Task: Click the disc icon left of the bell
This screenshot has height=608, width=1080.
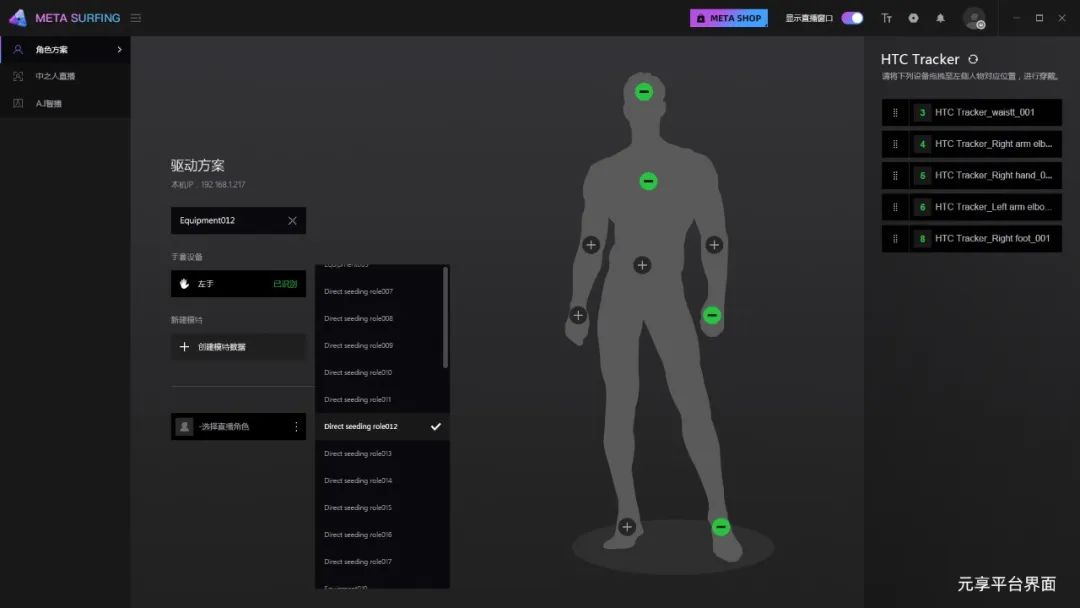Action: pos(913,18)
